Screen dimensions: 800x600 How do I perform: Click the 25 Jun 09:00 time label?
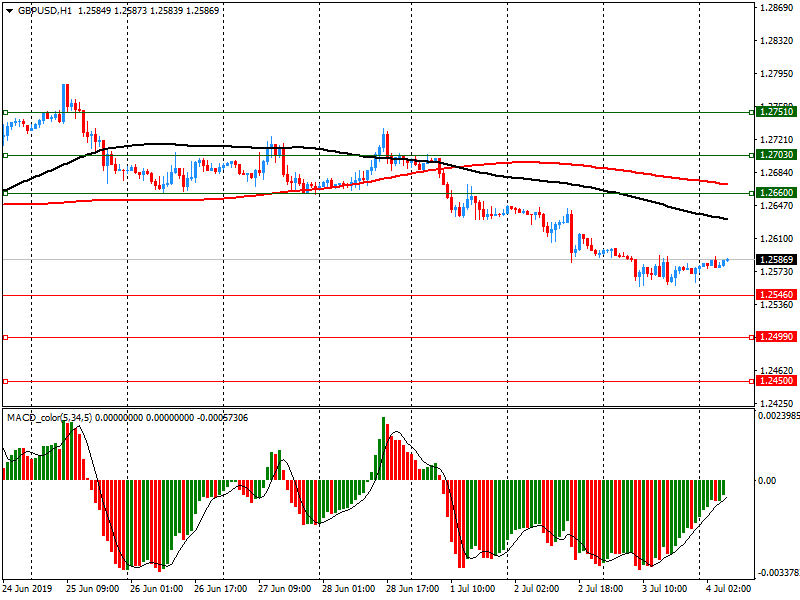pos(92,589)
